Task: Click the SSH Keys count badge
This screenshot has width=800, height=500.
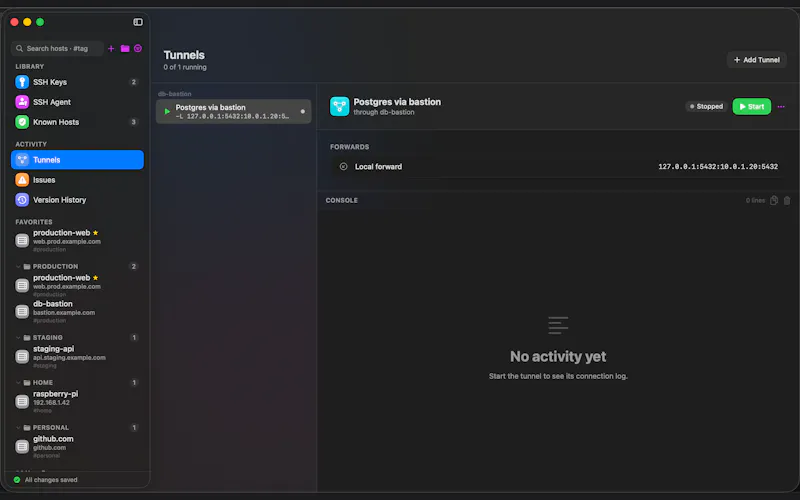Action: click(x=134, y=82)
